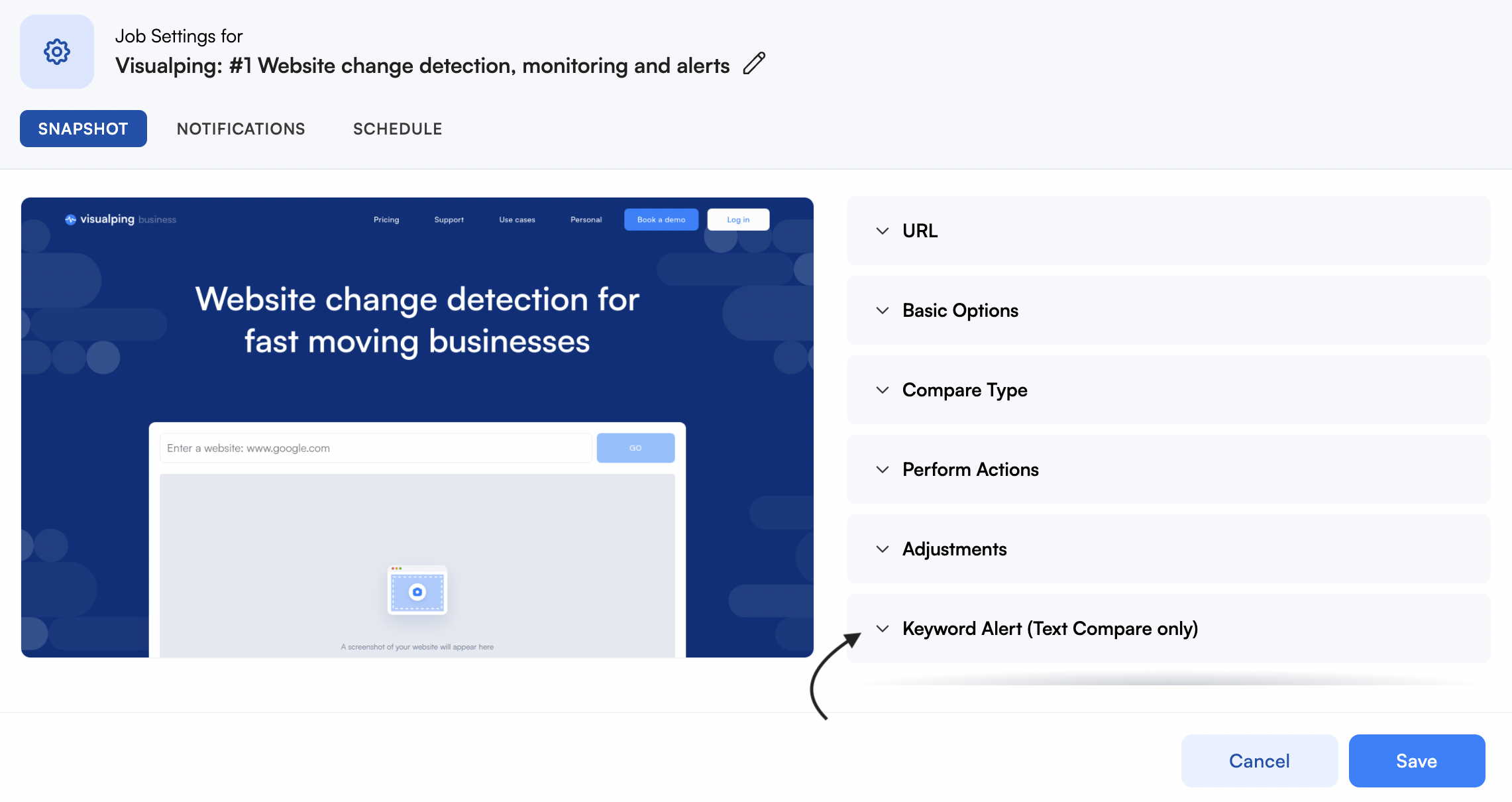Click the 'Website change detection for' headline in preview

tap(417, 299)
